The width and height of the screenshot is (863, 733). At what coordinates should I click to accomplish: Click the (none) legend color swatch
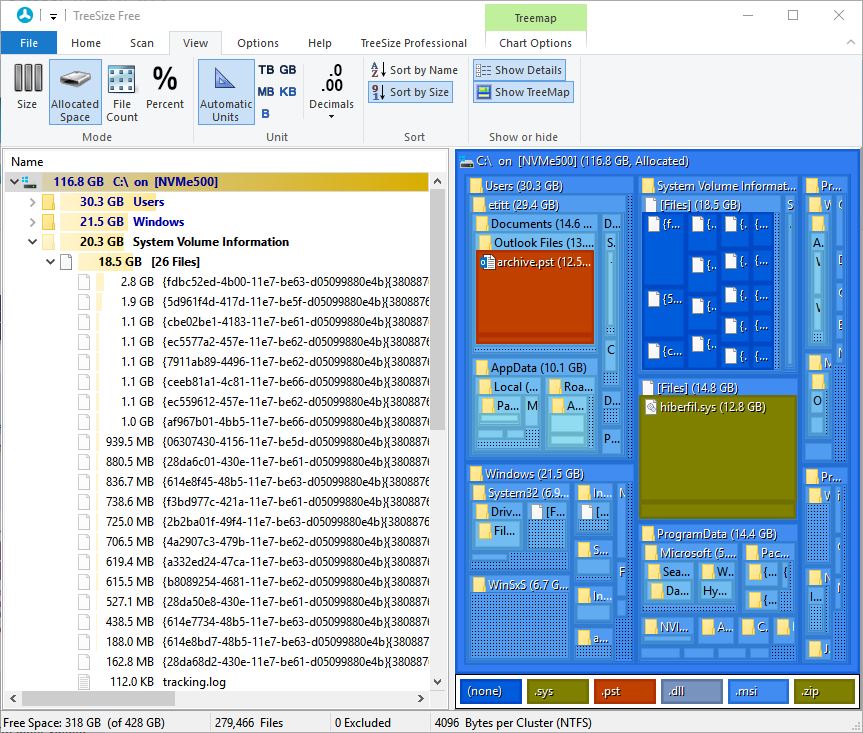tap(490, 691)
